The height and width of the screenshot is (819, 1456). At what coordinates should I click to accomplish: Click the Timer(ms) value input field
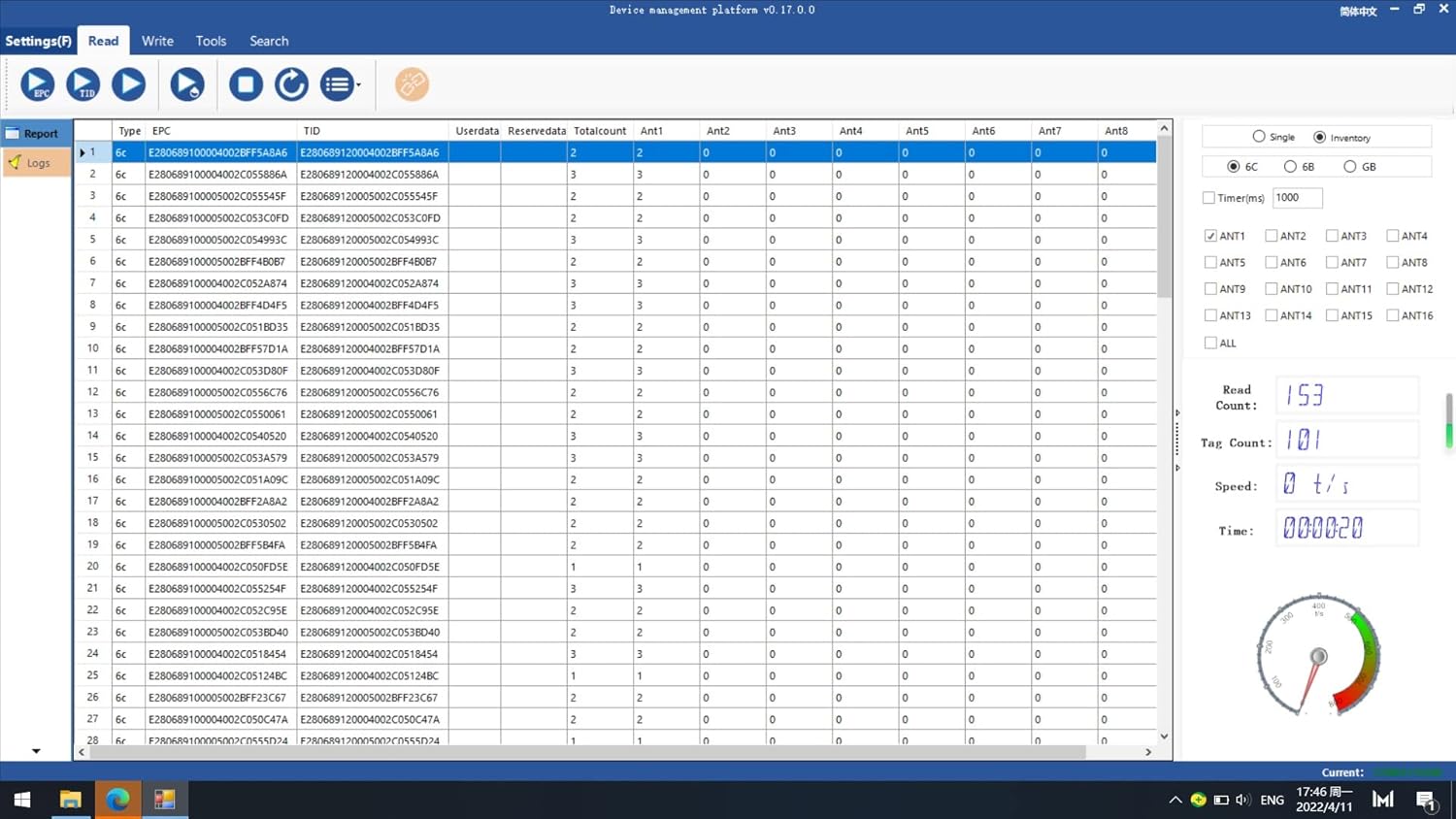click(1297, 198)
